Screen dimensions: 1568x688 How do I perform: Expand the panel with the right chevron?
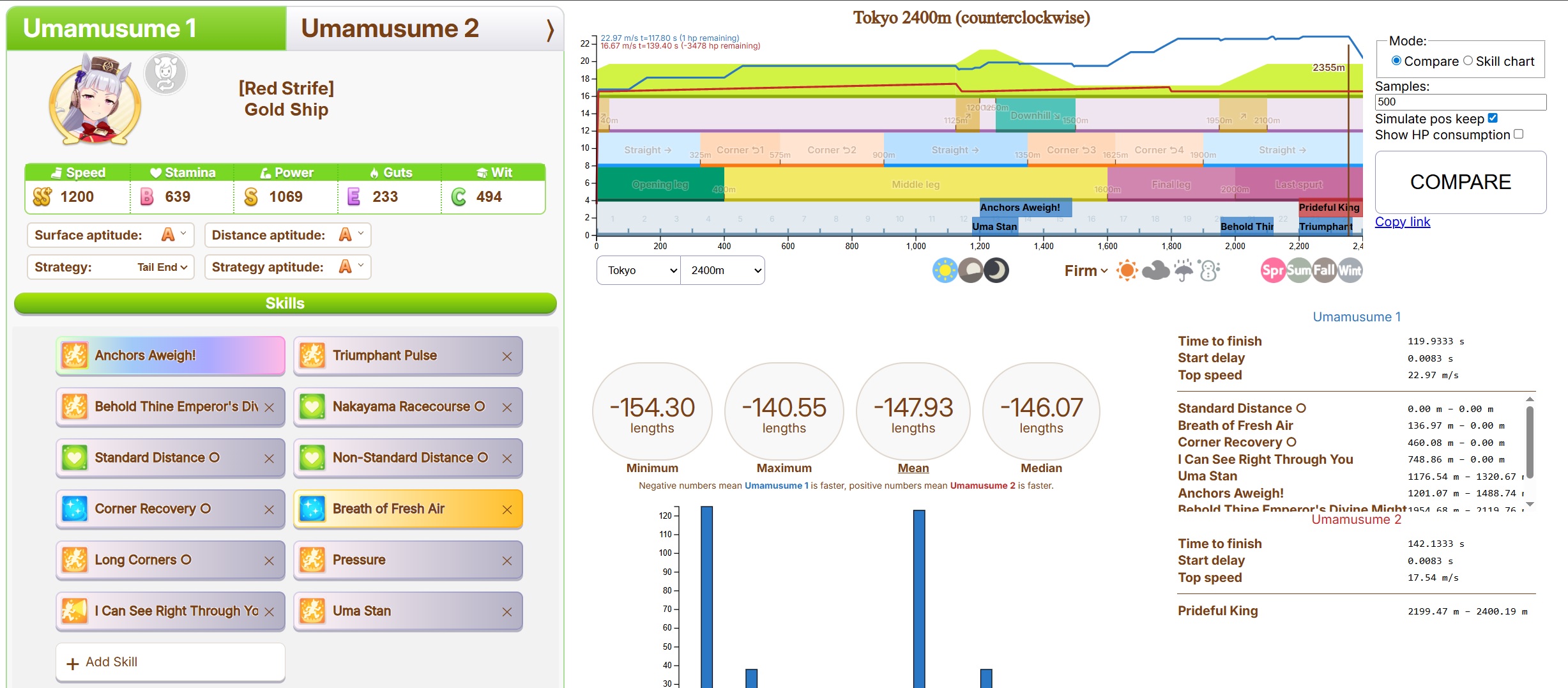[550, 29]
